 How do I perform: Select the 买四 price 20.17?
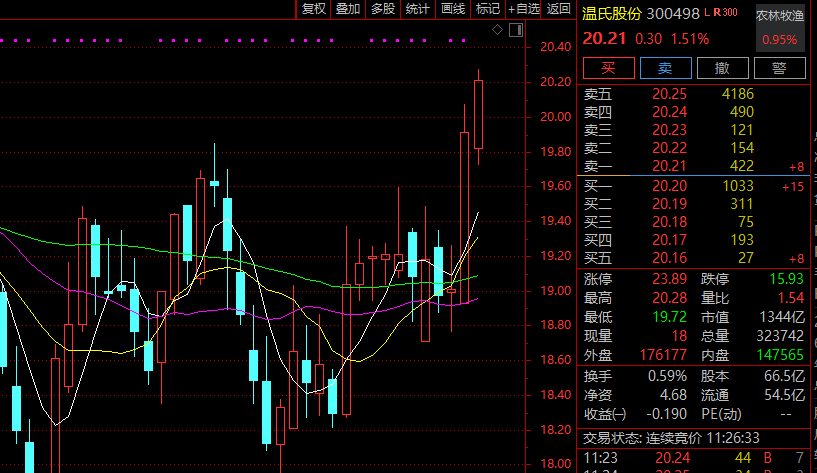click(670, 240)
